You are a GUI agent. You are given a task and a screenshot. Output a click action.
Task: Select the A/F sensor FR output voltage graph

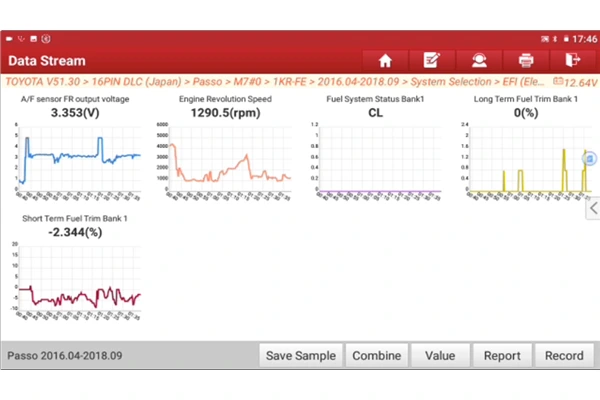(78, 162)
